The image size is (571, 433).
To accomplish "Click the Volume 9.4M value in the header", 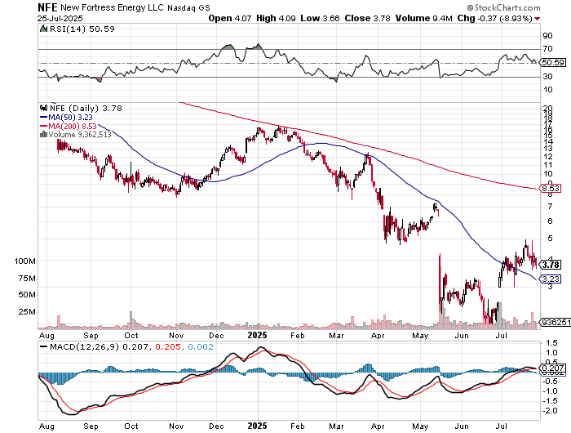I will tap(424, 18).
